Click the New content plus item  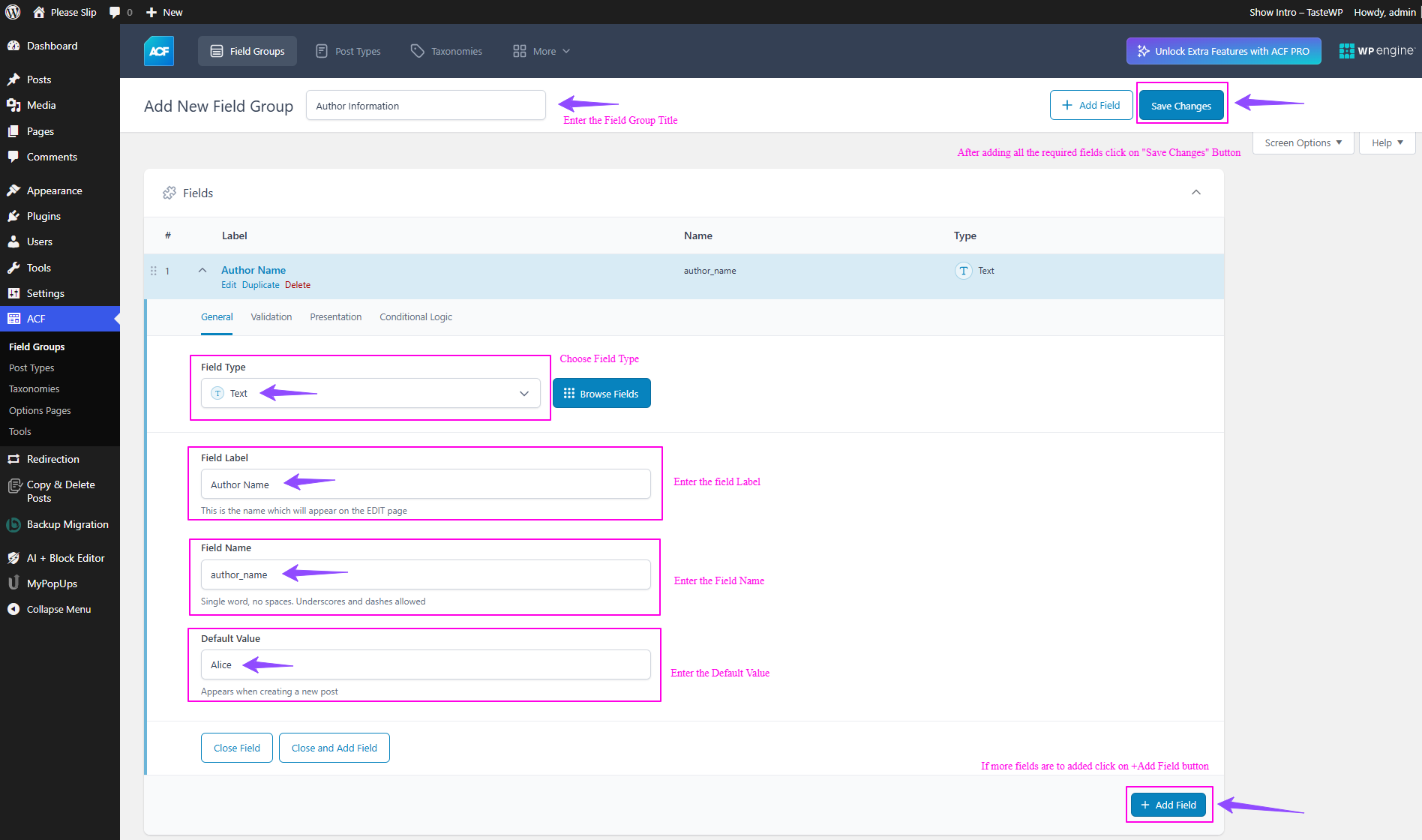pos(164,12)
